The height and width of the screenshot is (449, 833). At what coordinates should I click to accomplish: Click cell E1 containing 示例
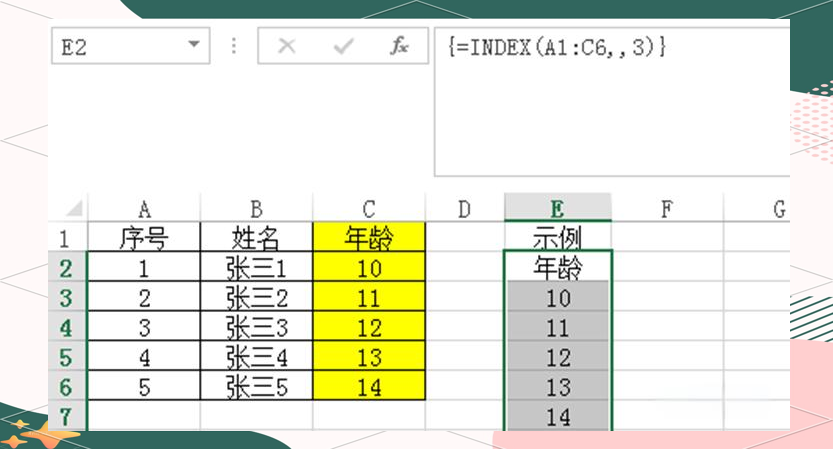[558, 237]
